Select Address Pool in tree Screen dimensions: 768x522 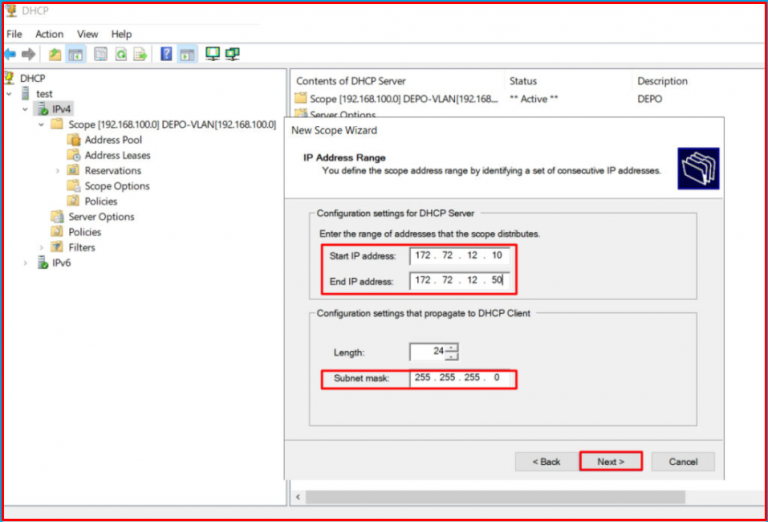[113, 140]
